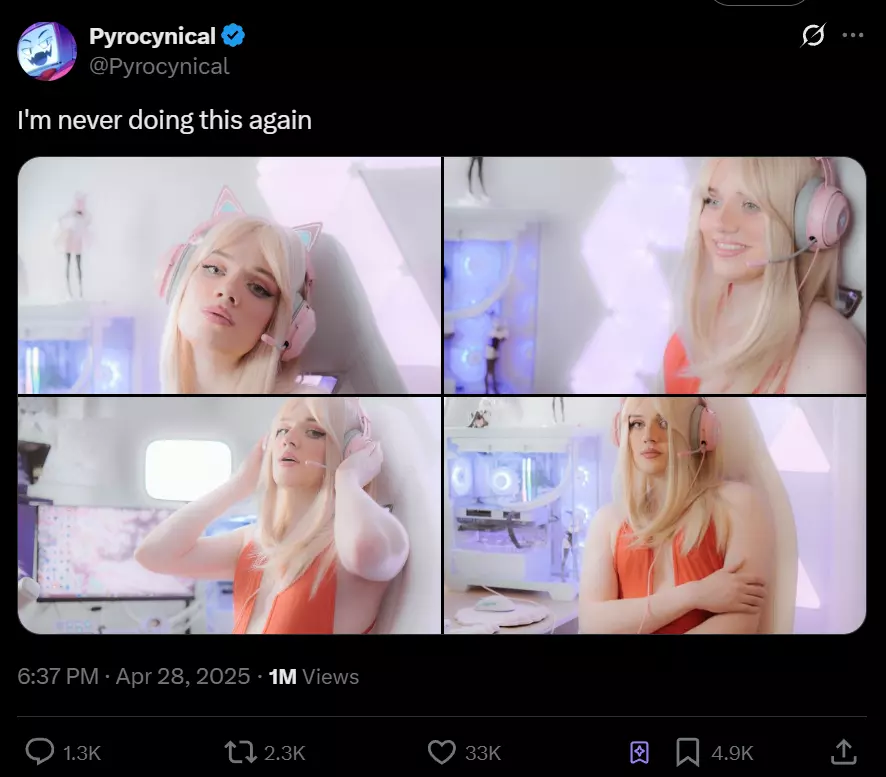Share the post via the upload arrow icon
Viewport: 886px width, 777px height.
(x=844, y=752)
